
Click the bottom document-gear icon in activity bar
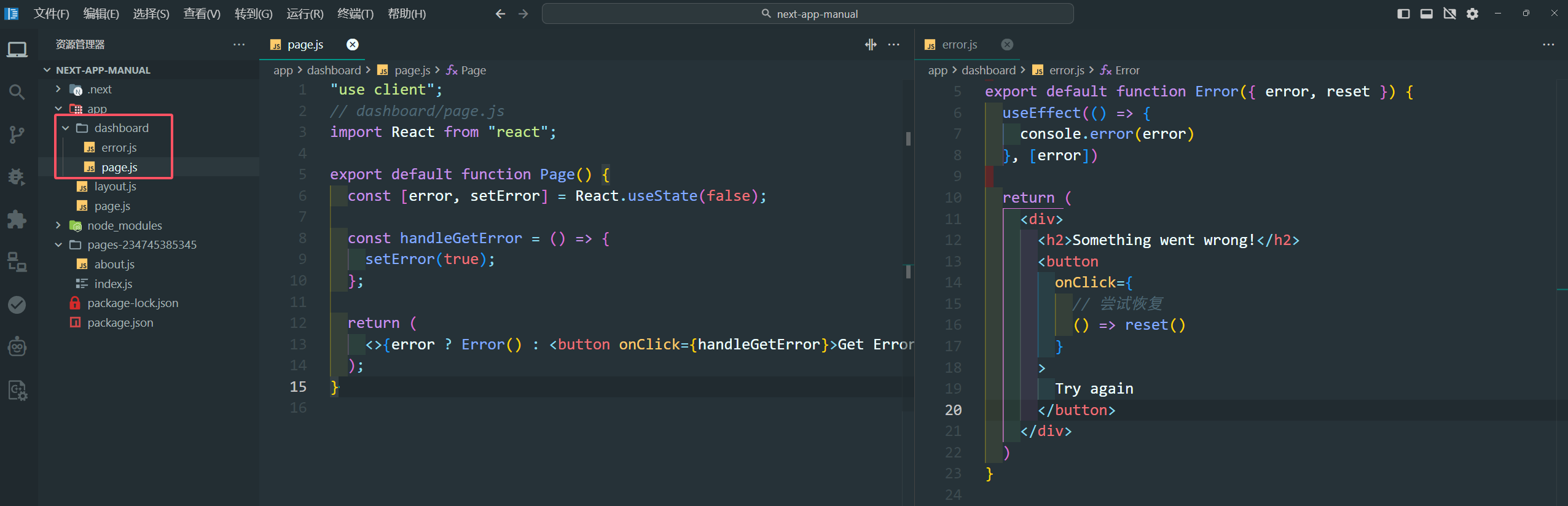click(17, 390)
